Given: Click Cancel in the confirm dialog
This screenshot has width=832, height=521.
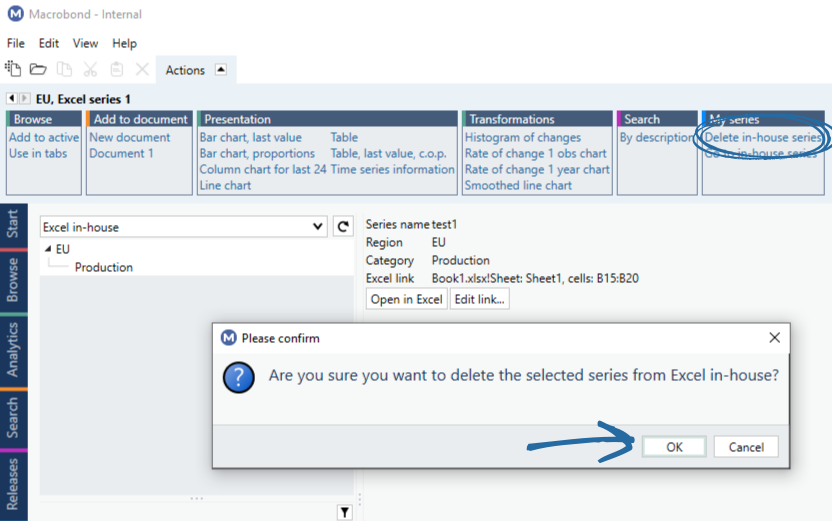Looking at the screenshot, I should pos(746,447).
